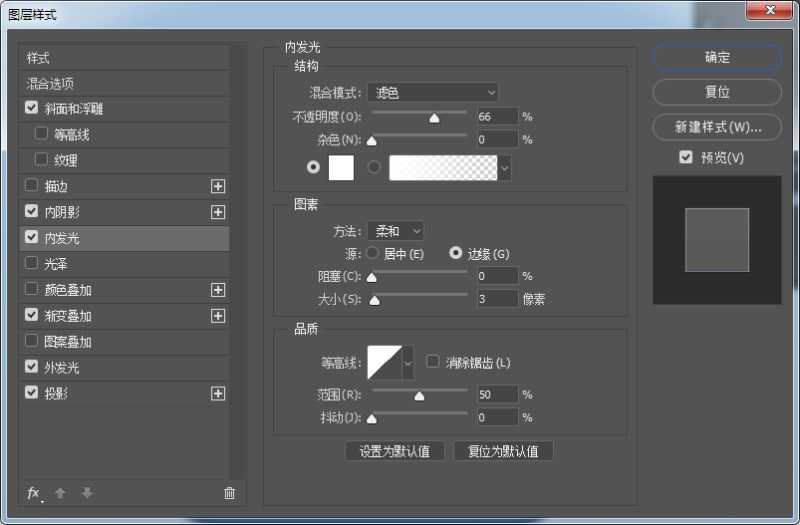Select the 投影 effect row

[124, 393]
